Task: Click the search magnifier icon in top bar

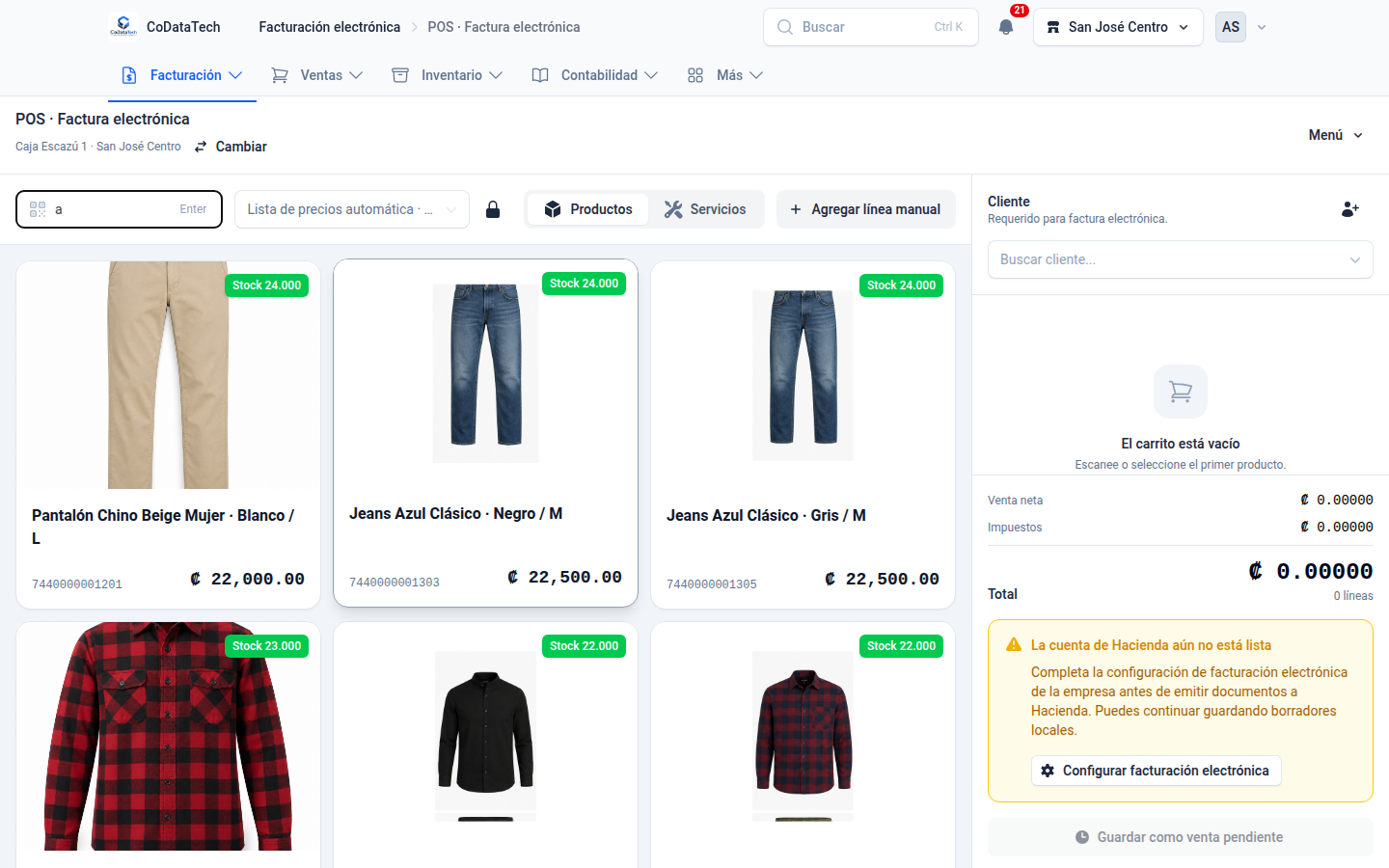Action: click(x=785, y=27)
